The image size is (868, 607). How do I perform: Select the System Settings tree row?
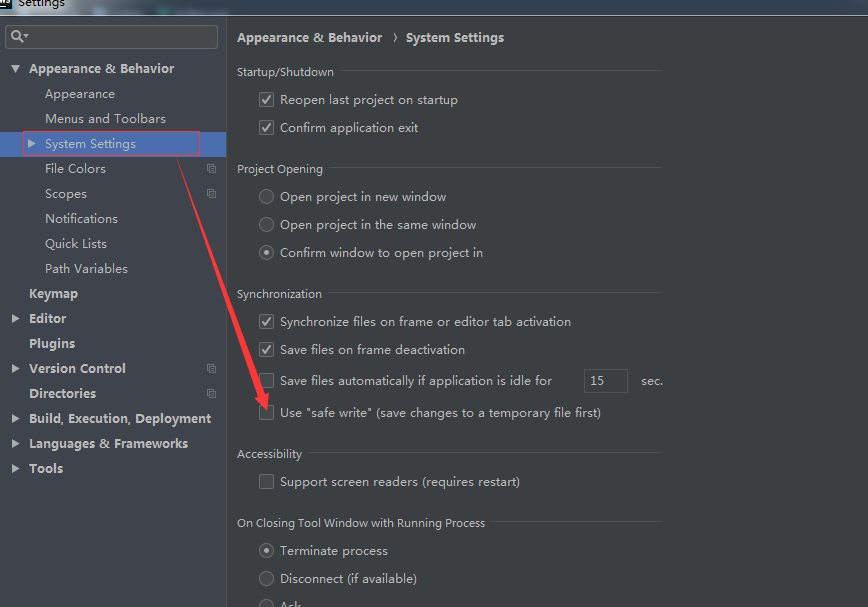[x=113, y=144]
